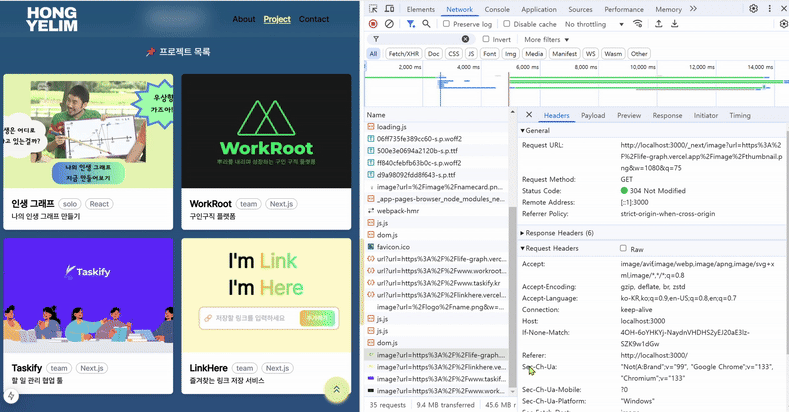
Task: Open the Taskify project card thumbnail
Action: click(88, 295)
